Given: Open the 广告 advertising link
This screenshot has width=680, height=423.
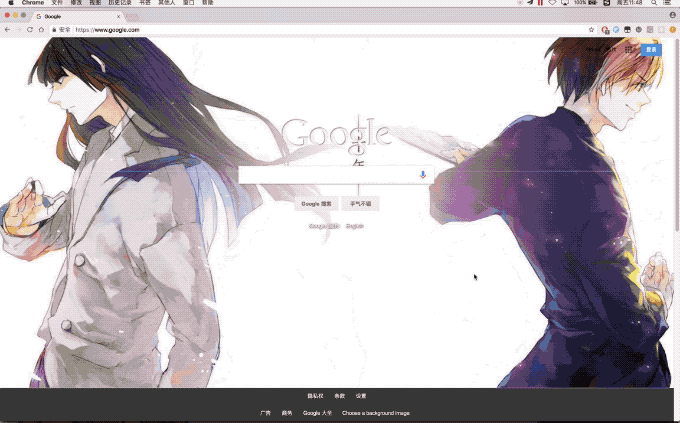Looking at the screenshot, I should coord(265,413).
